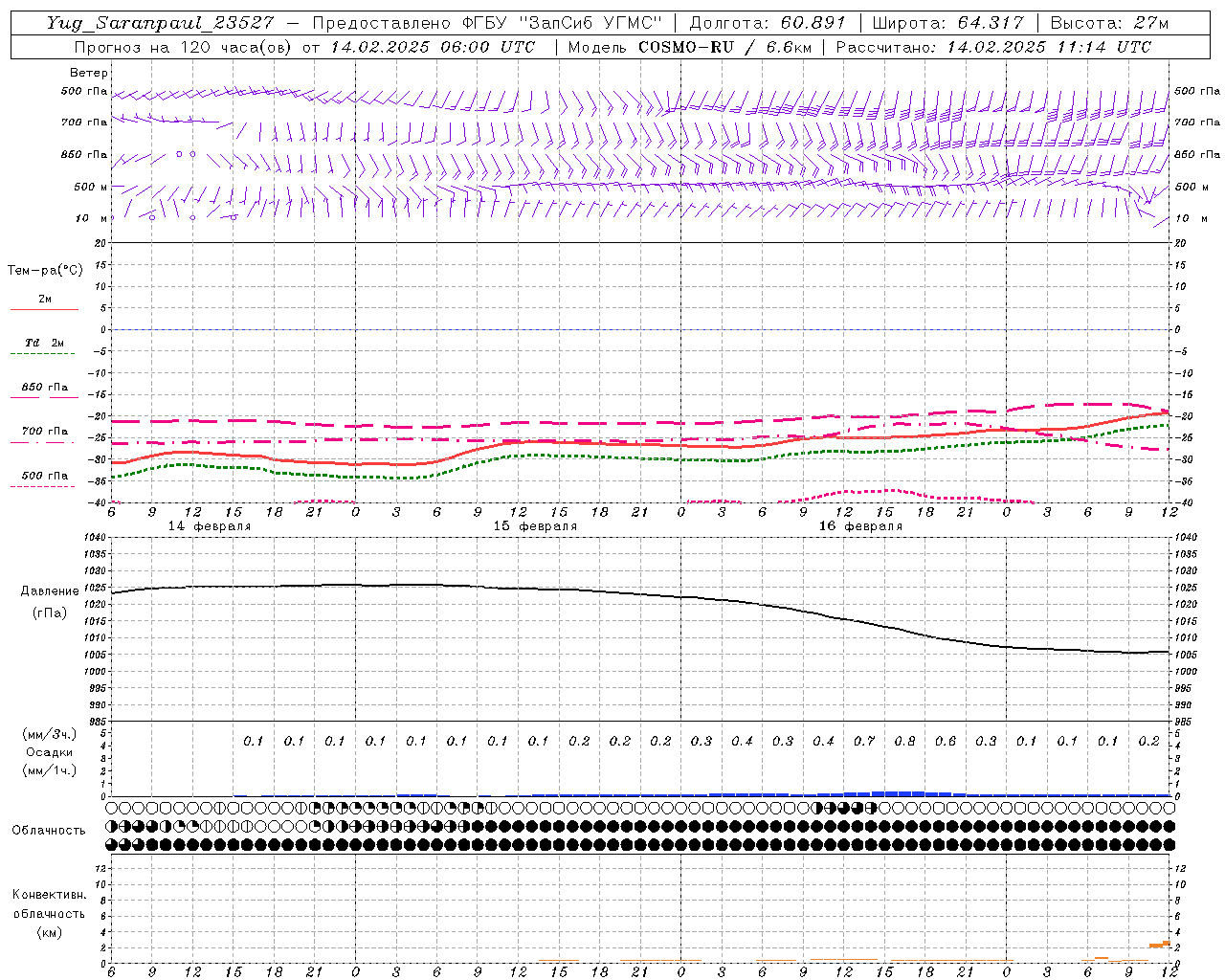Click the 0.6 precipitation amount value
The width and height of the screenshot is (1225, 980).
click(946, 742)
